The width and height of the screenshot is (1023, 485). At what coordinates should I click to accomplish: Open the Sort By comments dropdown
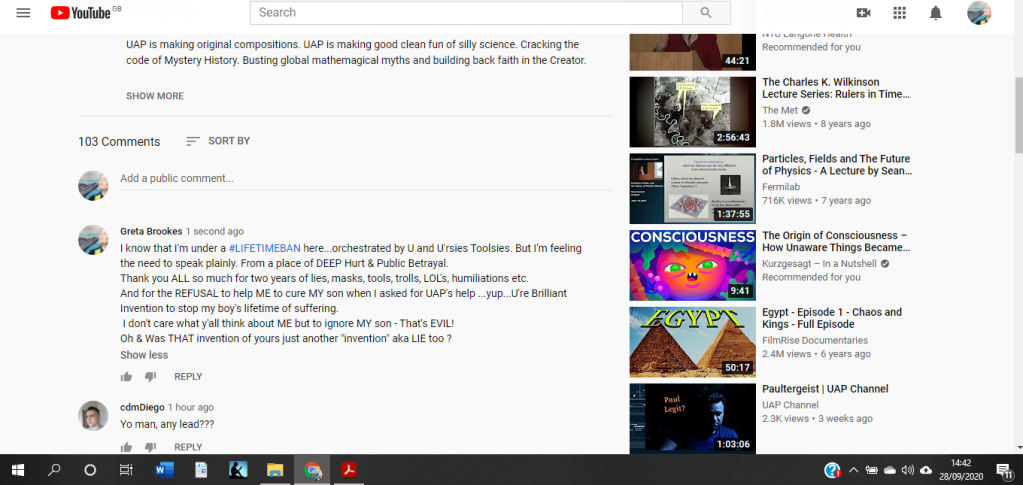[218, 141]
